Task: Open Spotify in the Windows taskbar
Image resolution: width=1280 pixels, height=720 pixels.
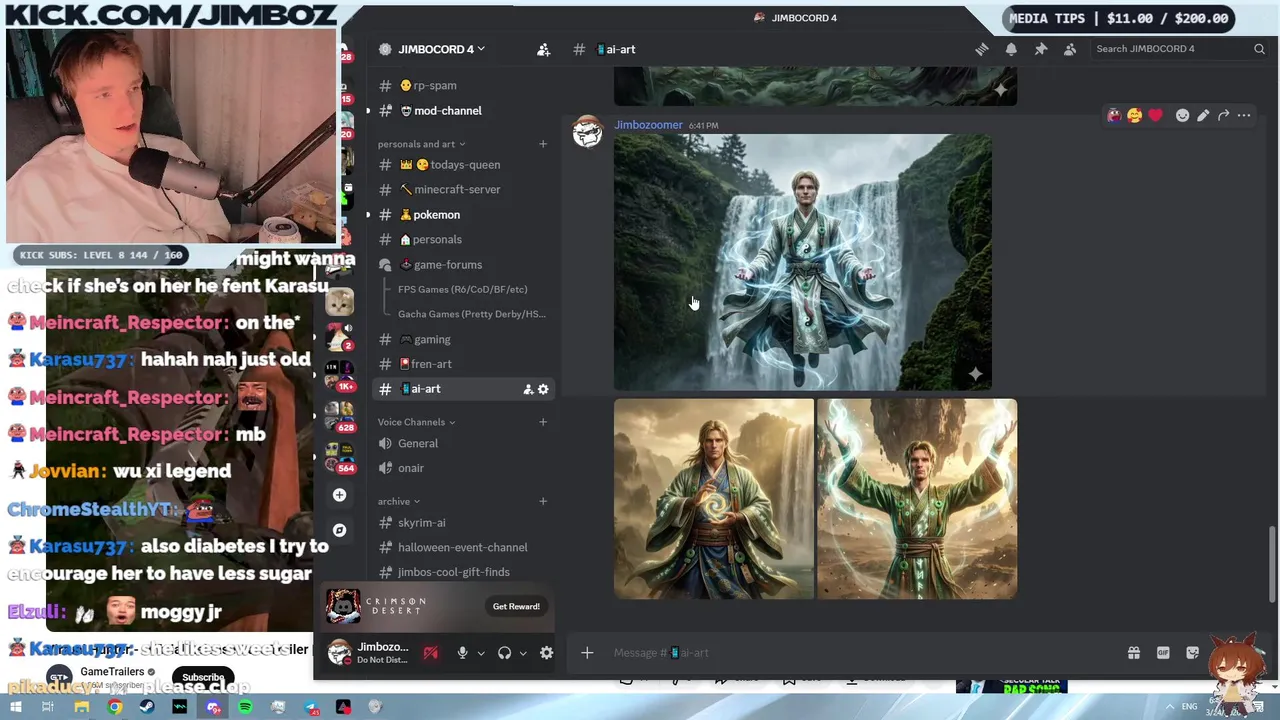Action: pos(245,708)
